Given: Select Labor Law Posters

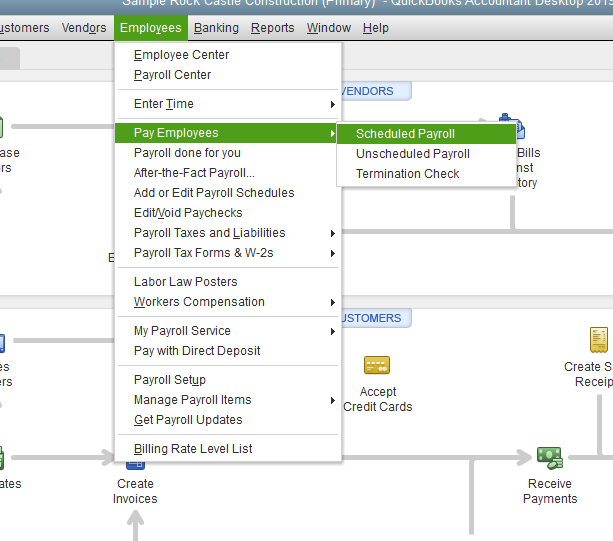Looking at the screenshot, I should [x=228, y=282].
